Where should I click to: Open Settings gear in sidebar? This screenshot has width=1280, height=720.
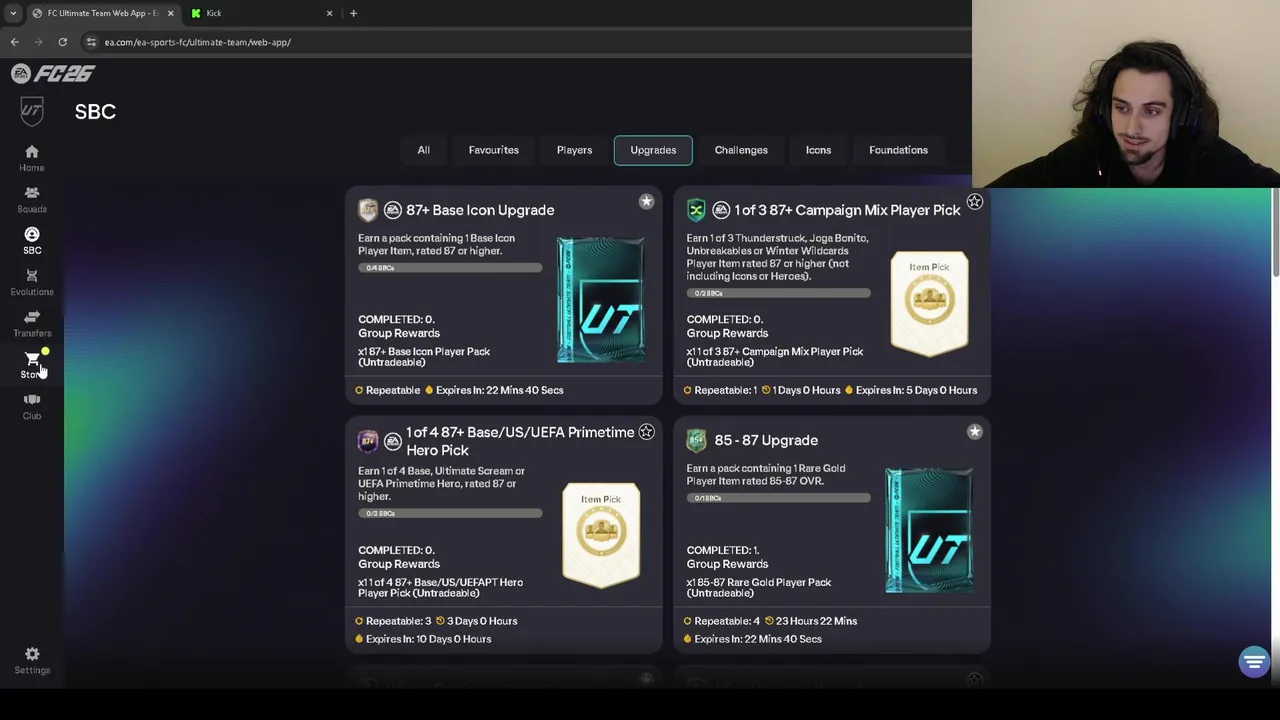32,660
